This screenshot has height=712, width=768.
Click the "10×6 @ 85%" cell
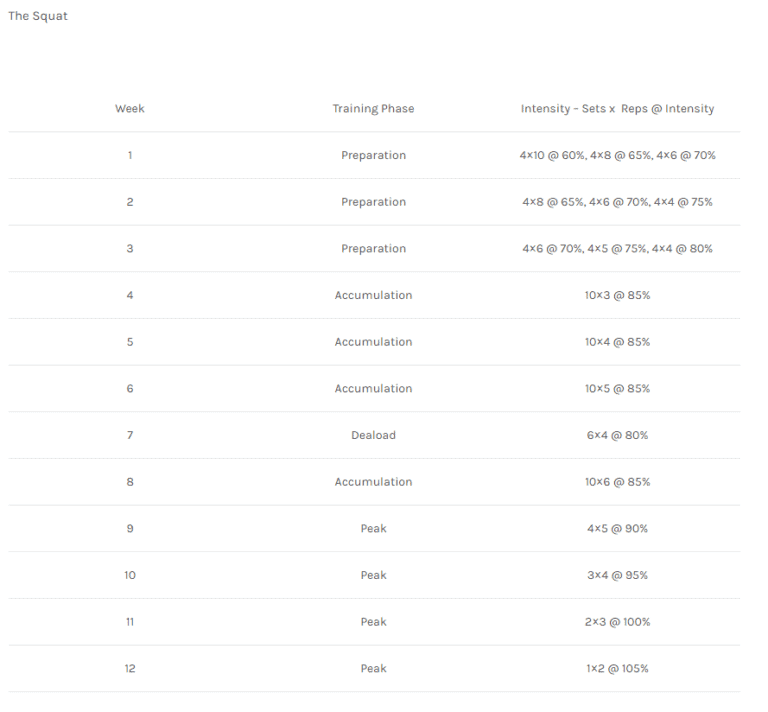click(x=617, y=482)
